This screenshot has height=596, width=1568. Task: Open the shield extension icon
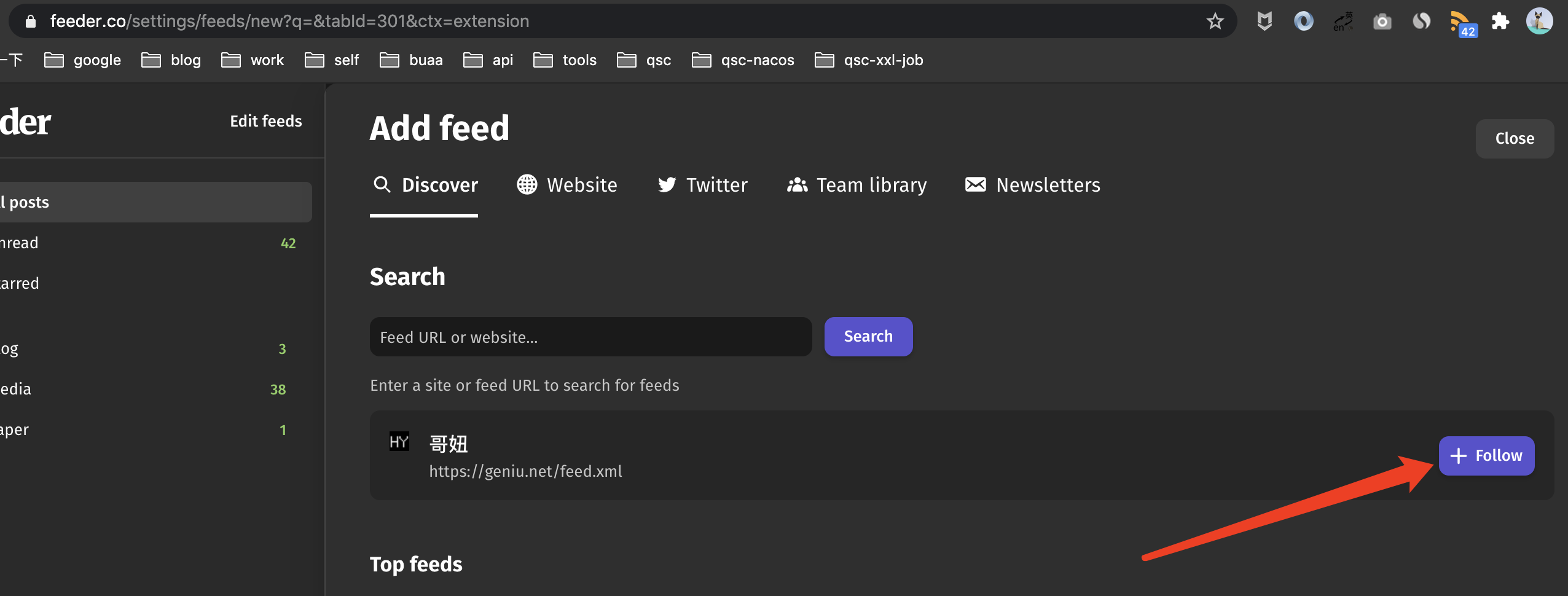pyautogui.click(x=1264, y=22)
